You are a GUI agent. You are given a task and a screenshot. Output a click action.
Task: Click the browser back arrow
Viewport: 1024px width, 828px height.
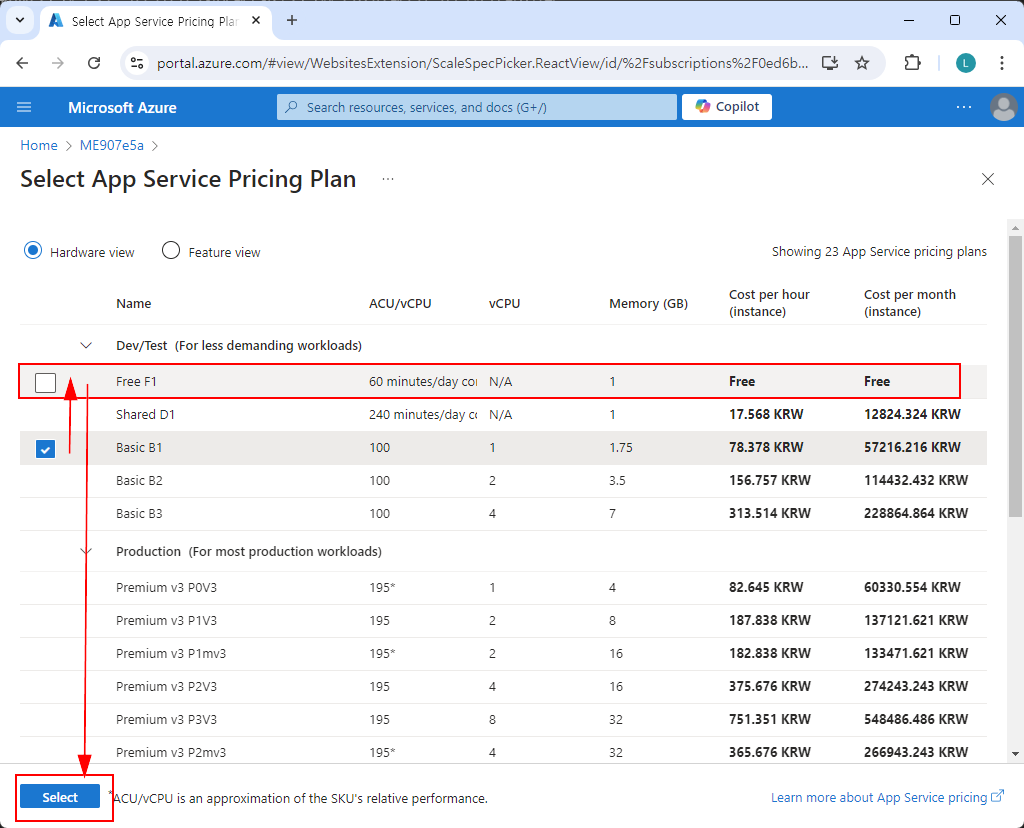click(x=22, y=63)
